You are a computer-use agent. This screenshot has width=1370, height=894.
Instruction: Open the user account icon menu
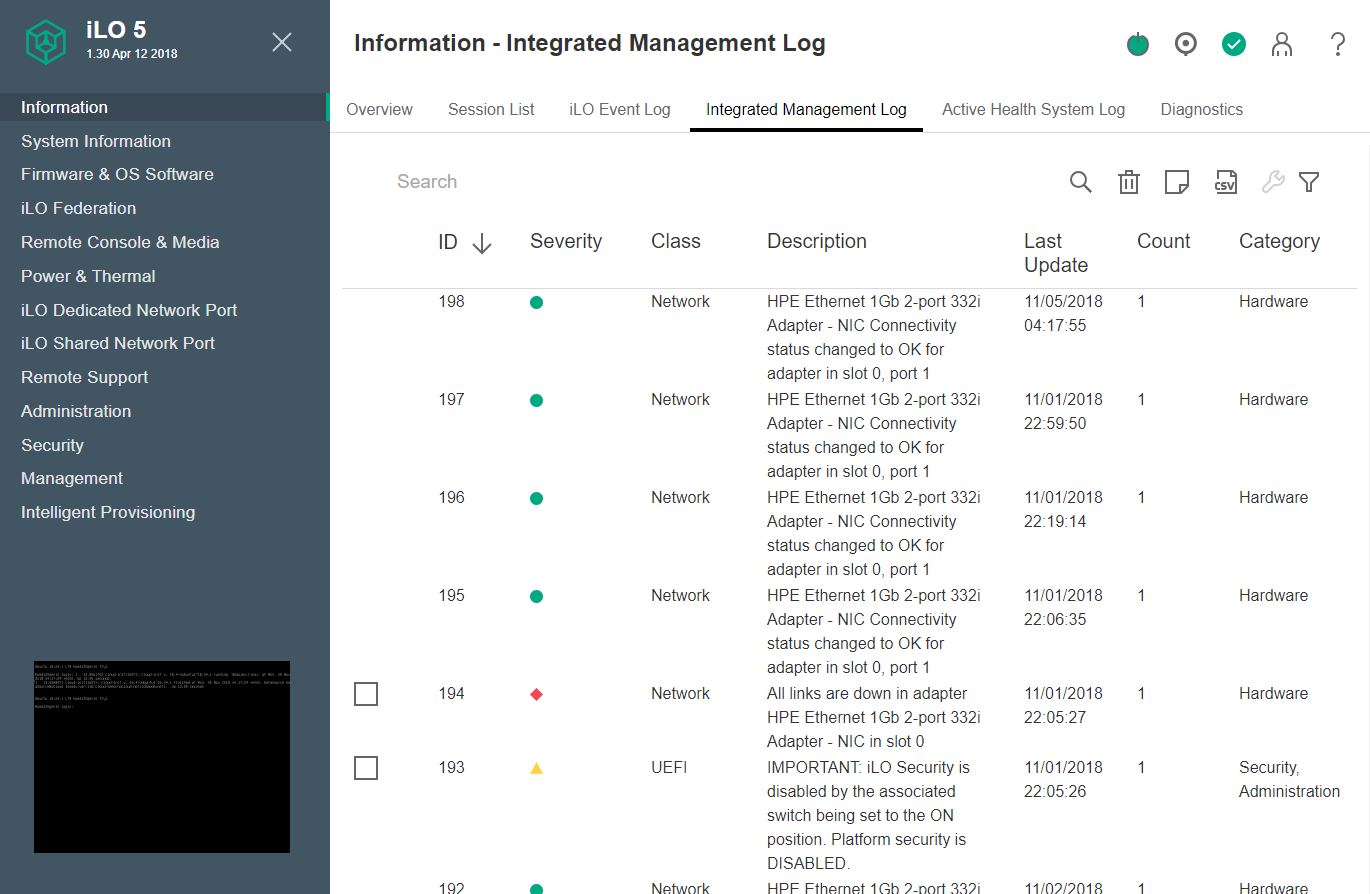tap(1281, 44)
